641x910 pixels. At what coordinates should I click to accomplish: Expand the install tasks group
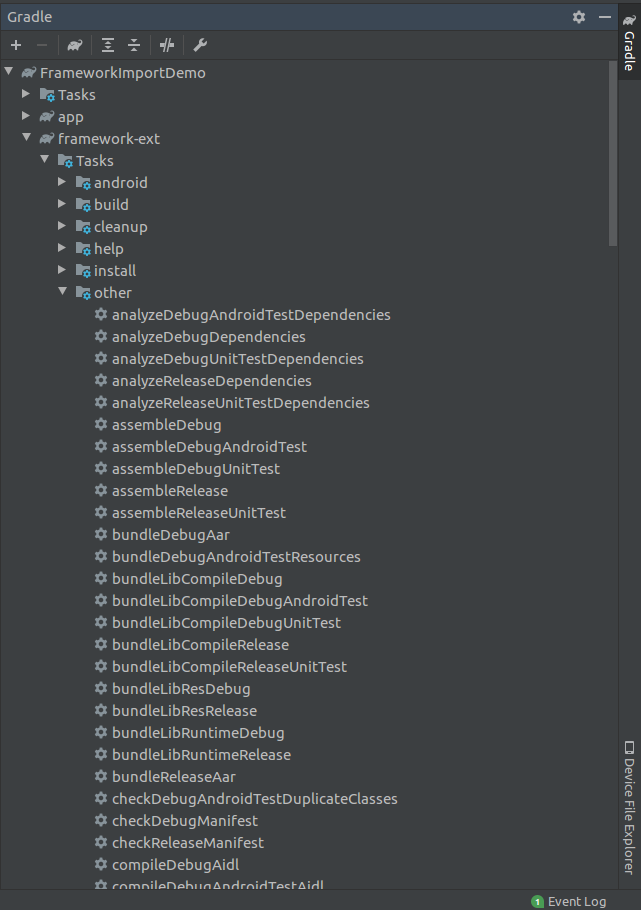pyautogui.click(x=62, y=270)
